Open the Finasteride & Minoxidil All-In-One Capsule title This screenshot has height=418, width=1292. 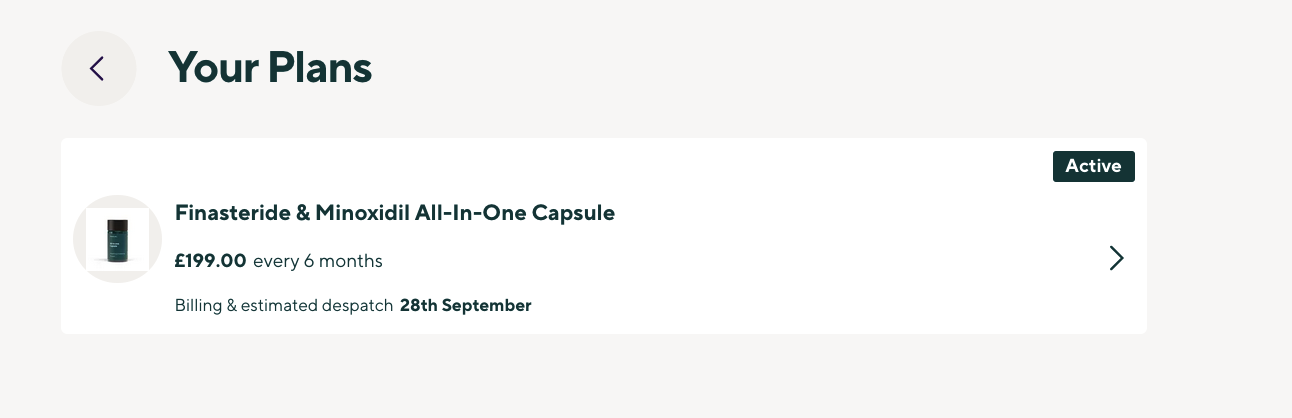395,213
